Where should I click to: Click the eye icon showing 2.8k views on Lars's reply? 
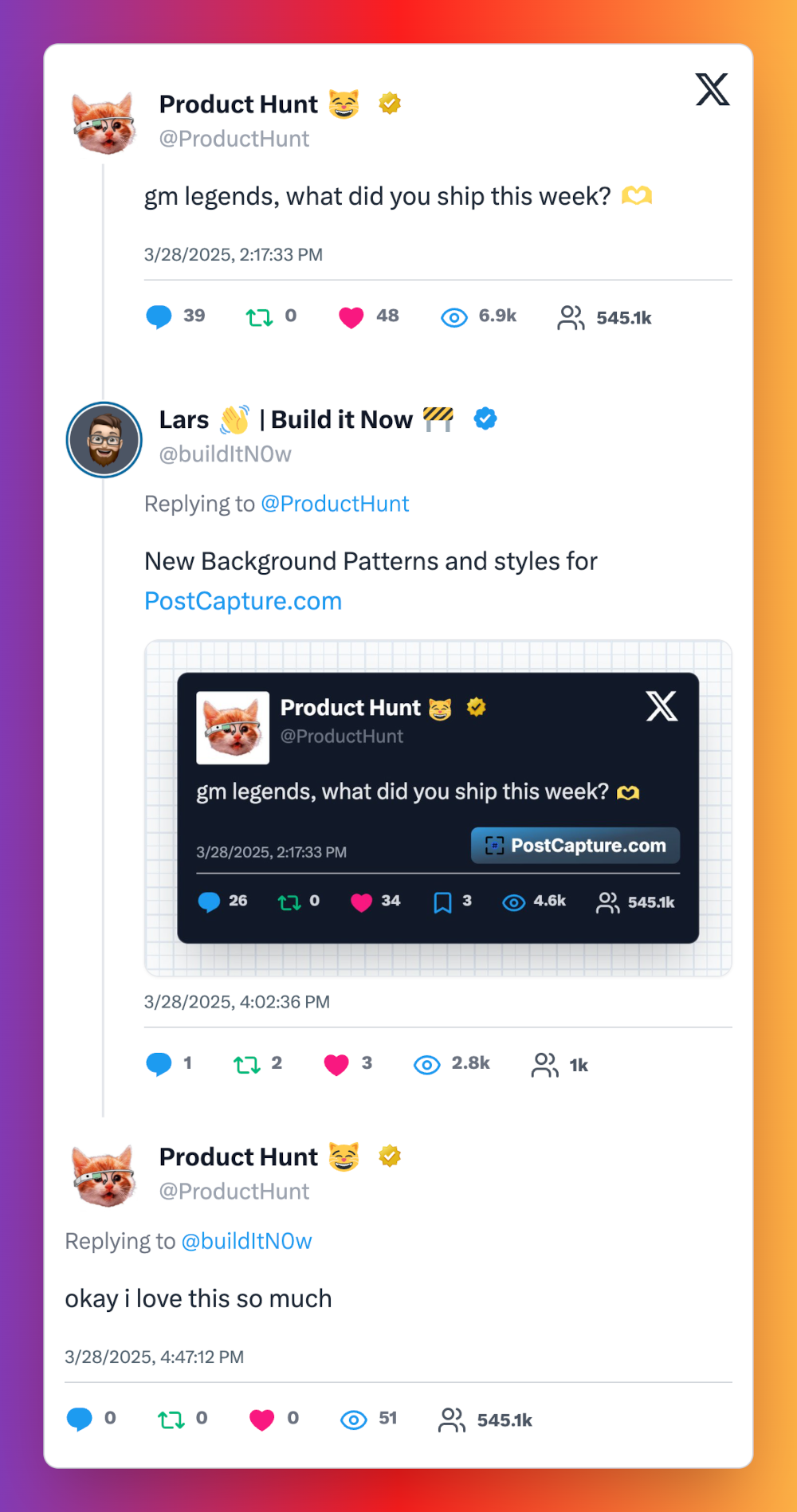426,1064
